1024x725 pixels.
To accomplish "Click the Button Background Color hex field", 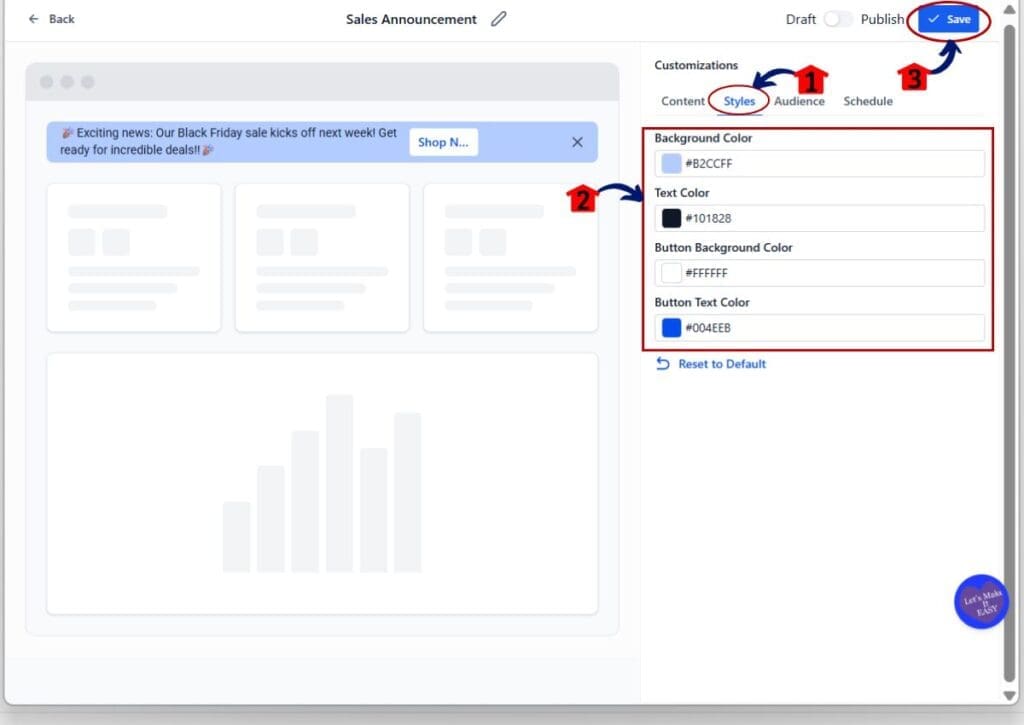I will [x=830, y=273].
